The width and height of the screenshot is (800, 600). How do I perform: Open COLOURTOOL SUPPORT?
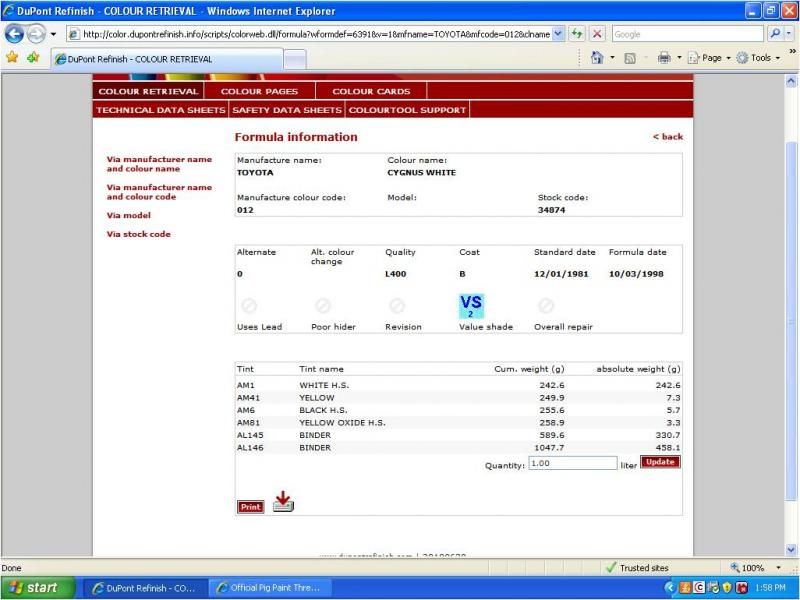point(407,110)
